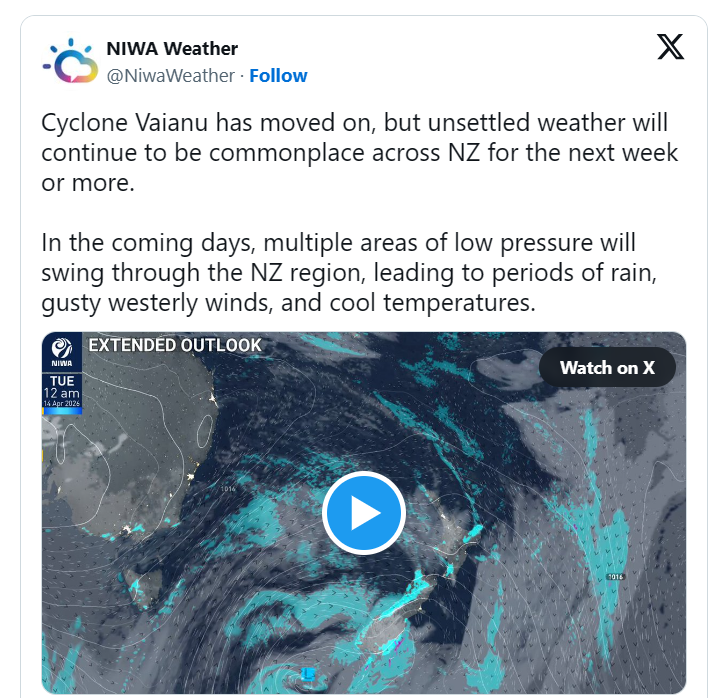
Task: Follow the NIWA Weather account
Action: click(x=278, y=76)
